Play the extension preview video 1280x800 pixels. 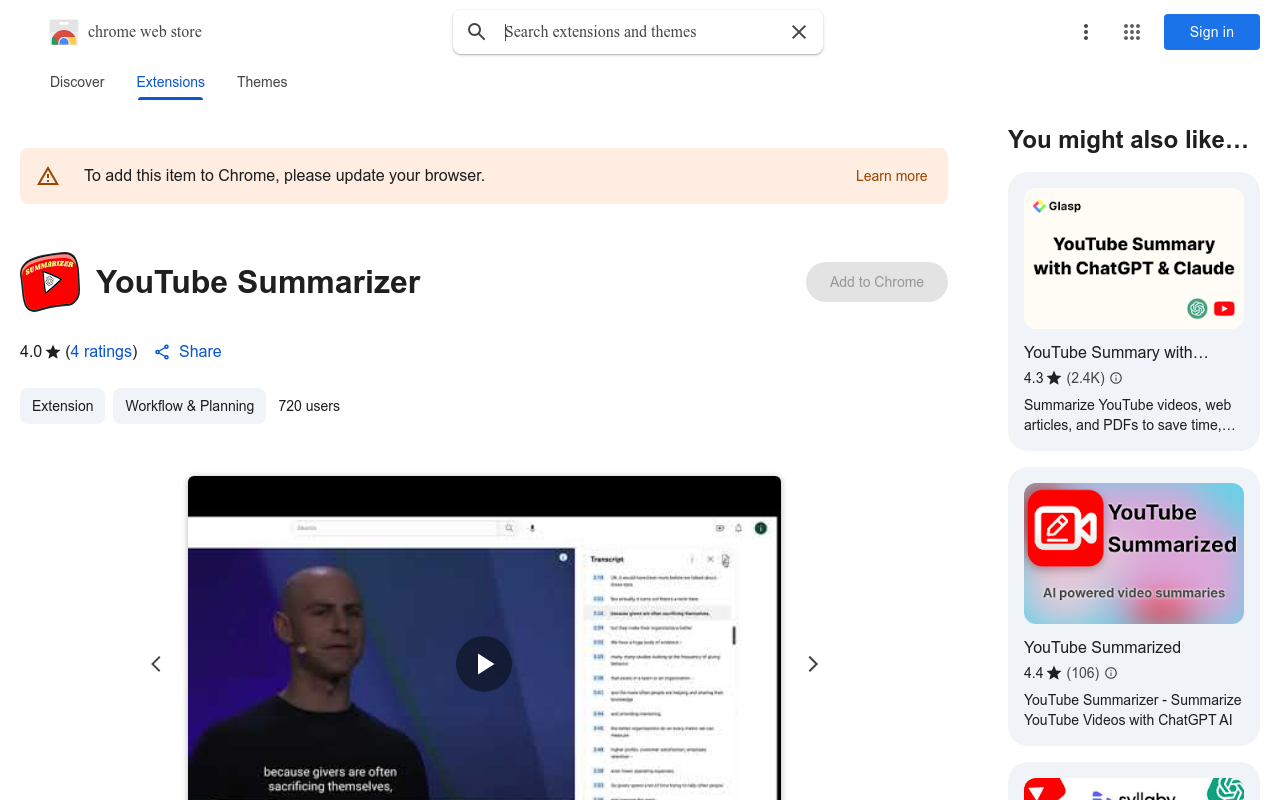point(484,664)
